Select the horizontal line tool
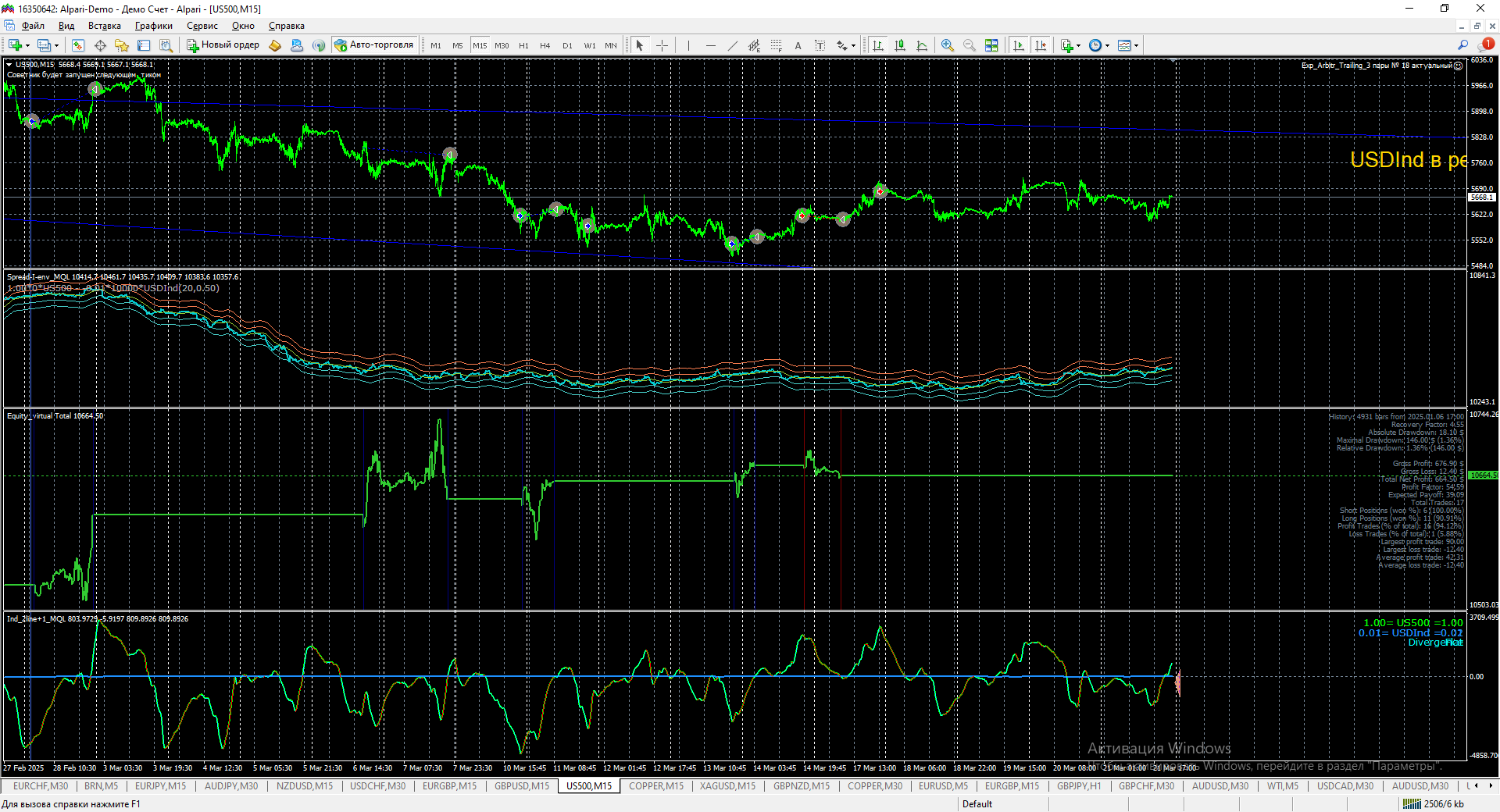Viewport: 1500px width, 812px height. click(710, 45)
